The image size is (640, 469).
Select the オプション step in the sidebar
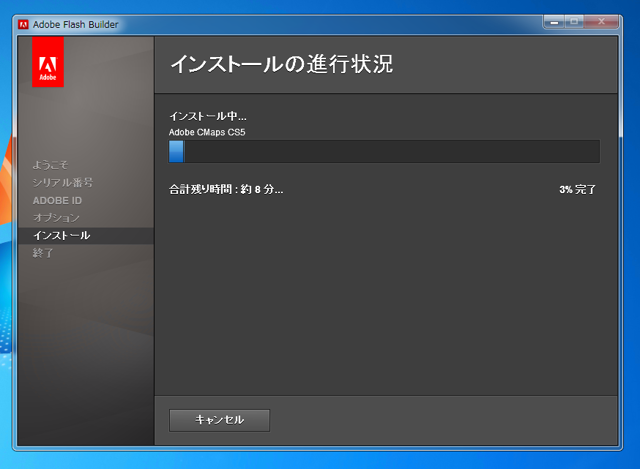[56, 218]
